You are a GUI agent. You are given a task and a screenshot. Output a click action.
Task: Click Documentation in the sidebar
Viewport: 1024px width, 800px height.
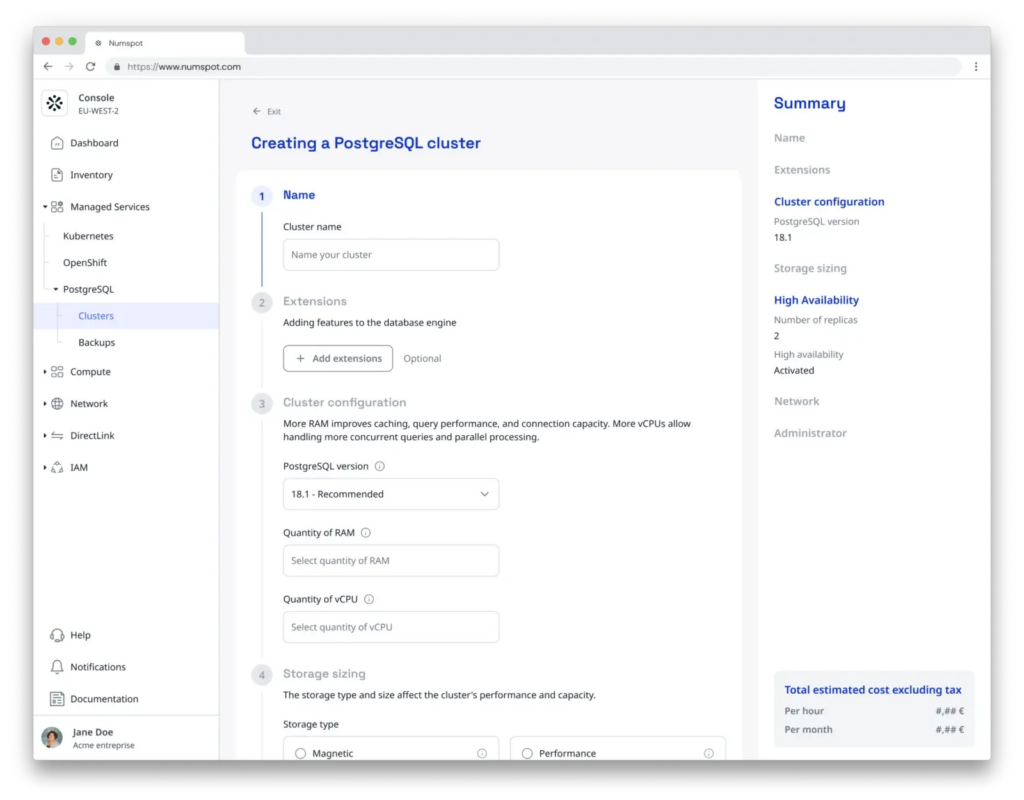click(x=104, y=699)
